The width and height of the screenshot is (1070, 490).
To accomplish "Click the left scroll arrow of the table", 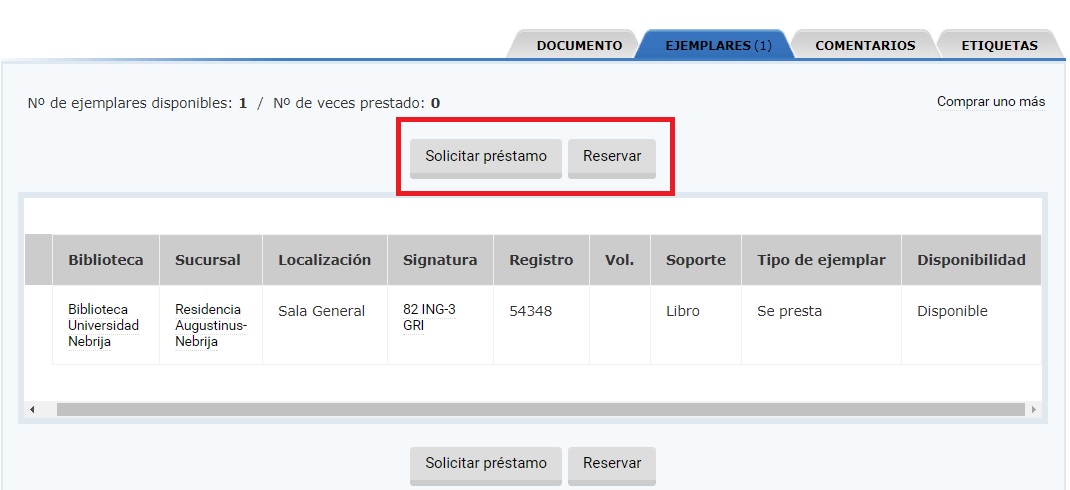I will (x=32, y=410).
